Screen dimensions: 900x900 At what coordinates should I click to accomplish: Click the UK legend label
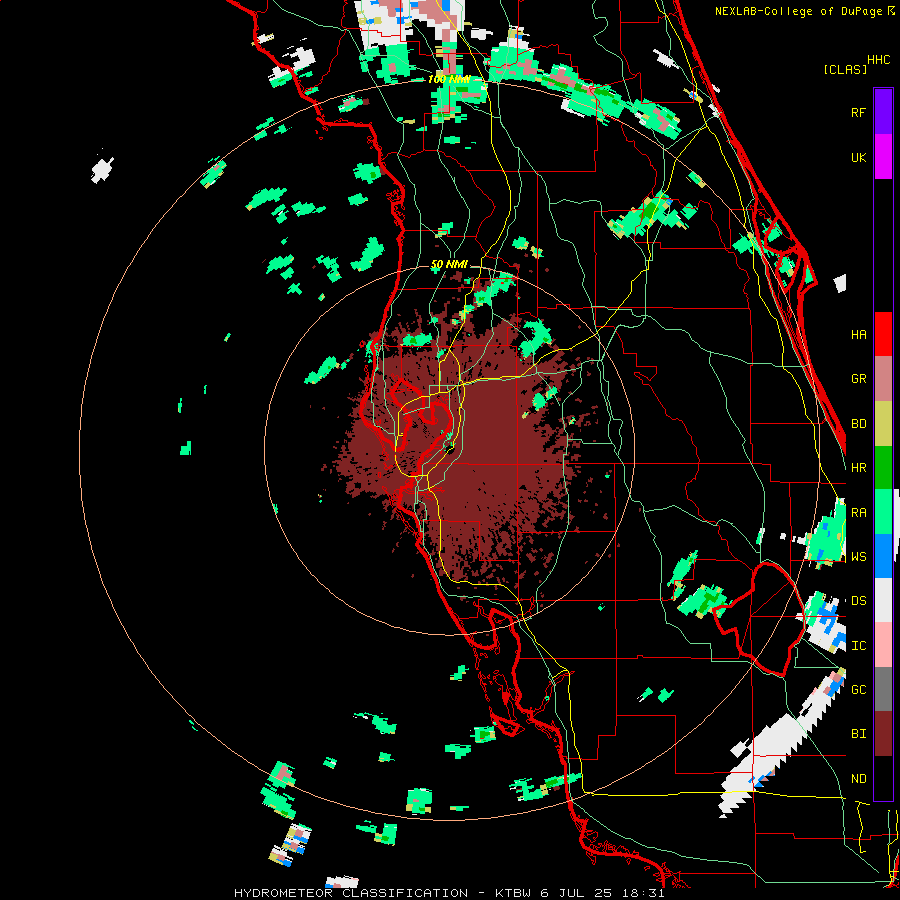click(858, 157)
